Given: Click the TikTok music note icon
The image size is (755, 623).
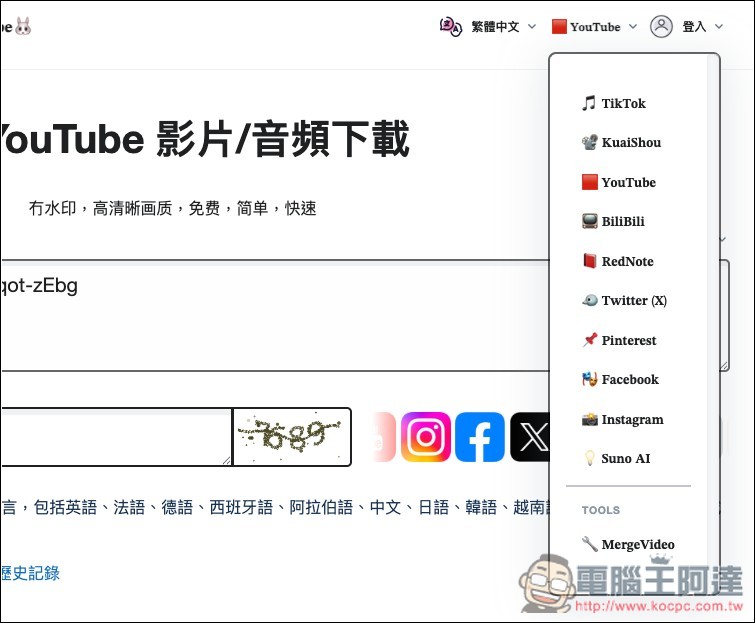Looking at the screenshot, I should pos(589,103).
